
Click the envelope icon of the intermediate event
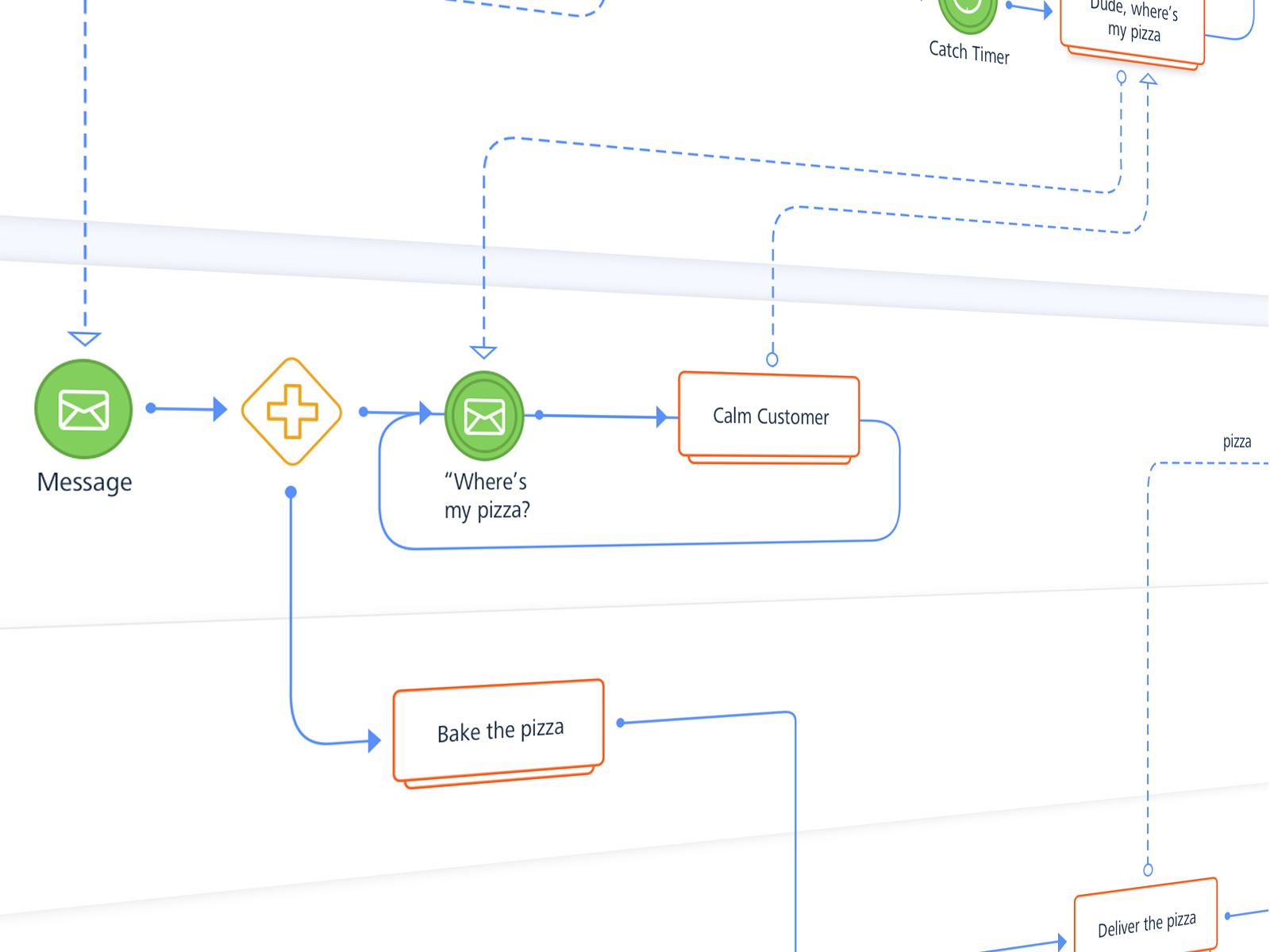485,414
